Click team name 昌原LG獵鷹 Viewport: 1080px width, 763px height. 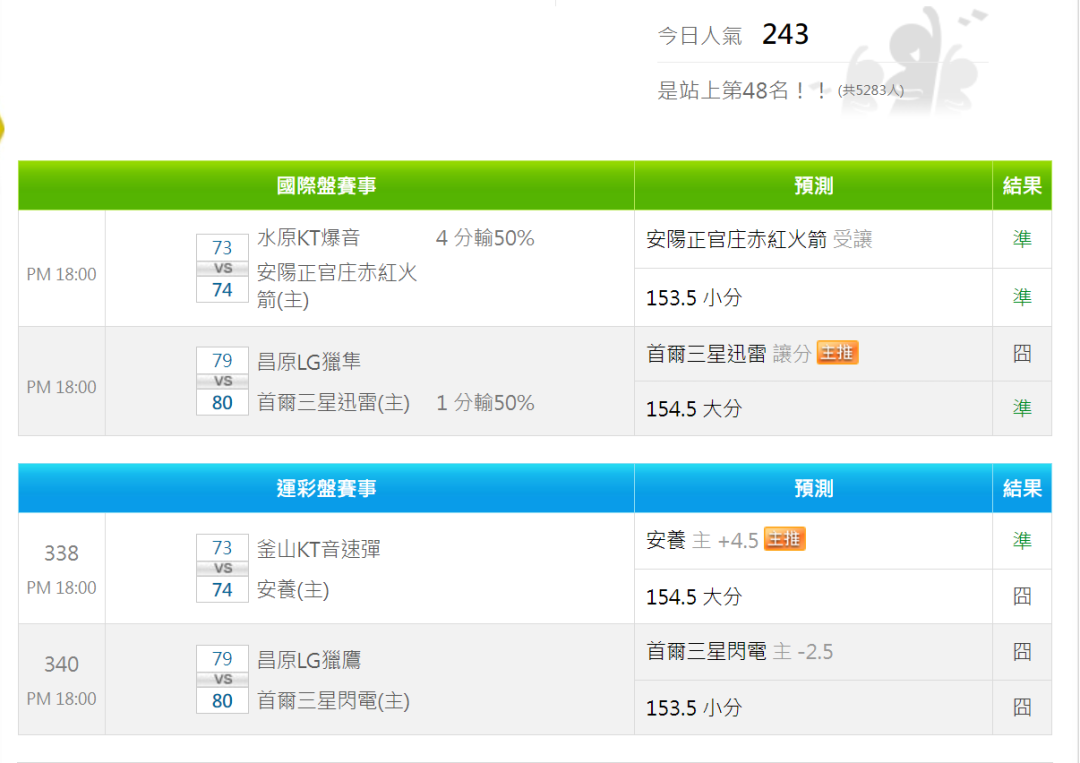click(x=309, y=660)
